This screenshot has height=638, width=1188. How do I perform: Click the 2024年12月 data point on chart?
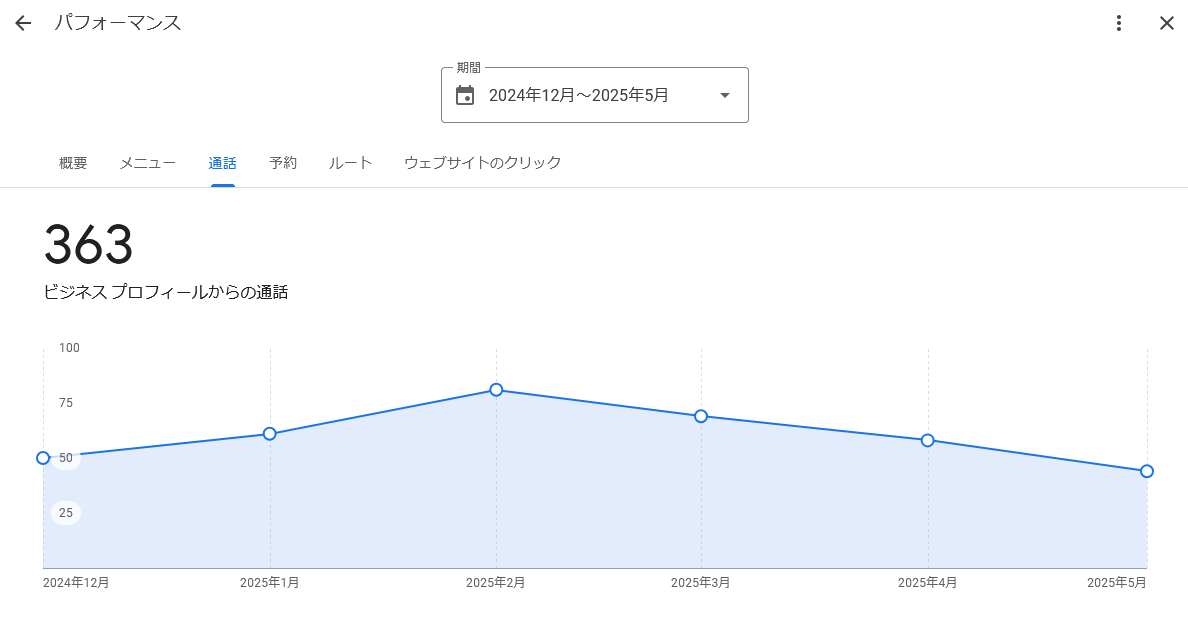pyautogui.click(x=43, y=458)
